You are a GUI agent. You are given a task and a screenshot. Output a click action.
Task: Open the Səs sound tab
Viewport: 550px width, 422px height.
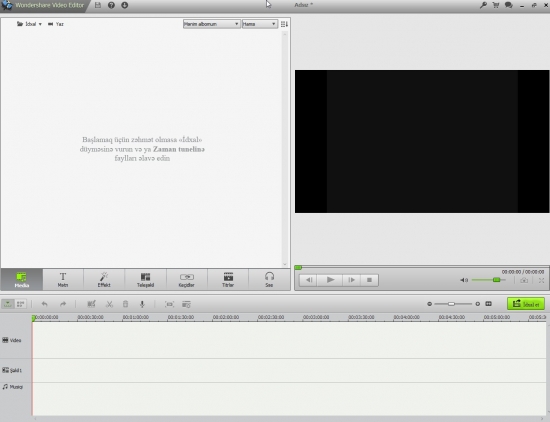[269, 280]
